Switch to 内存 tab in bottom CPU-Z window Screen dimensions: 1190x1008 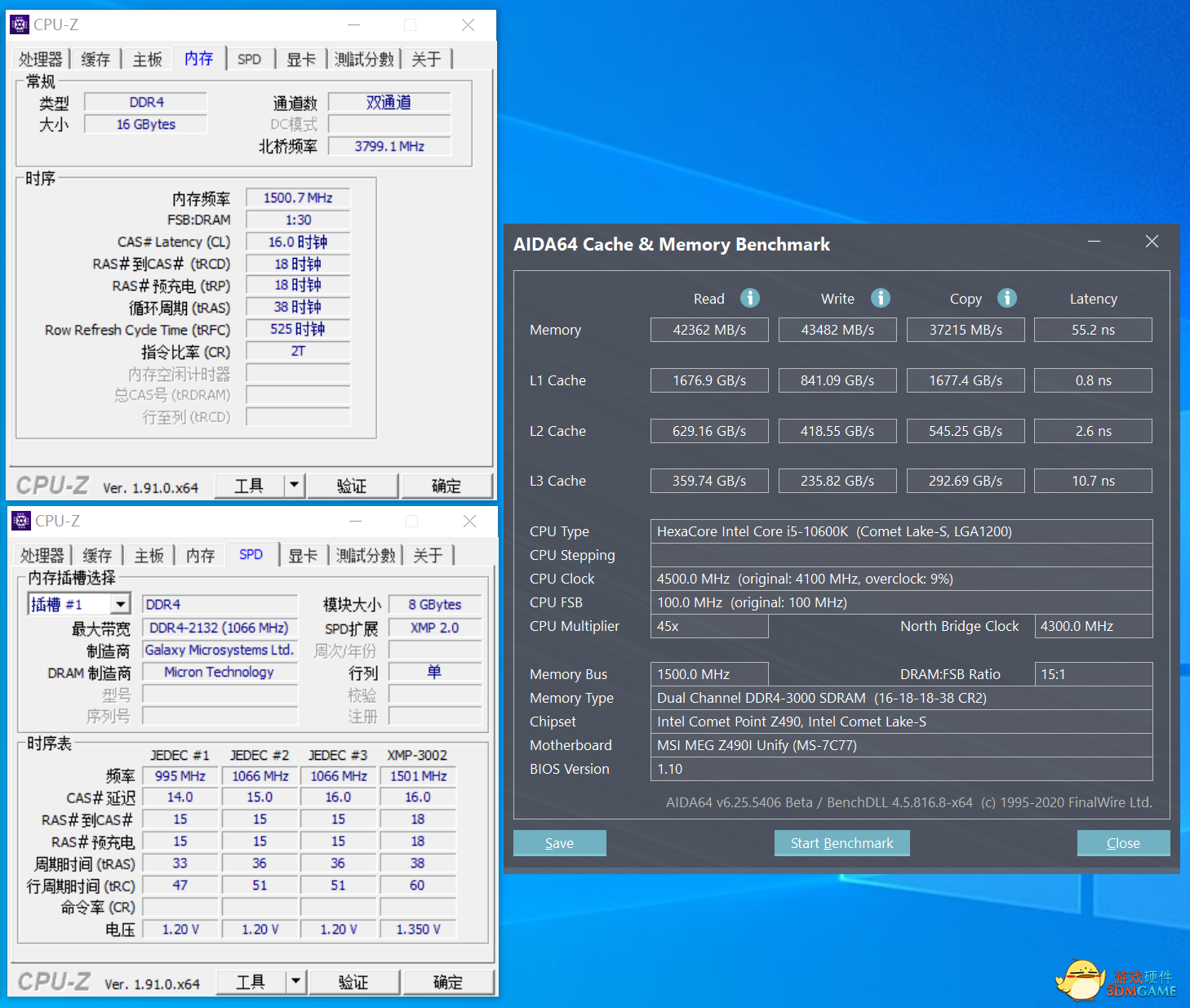coord(201,555)
